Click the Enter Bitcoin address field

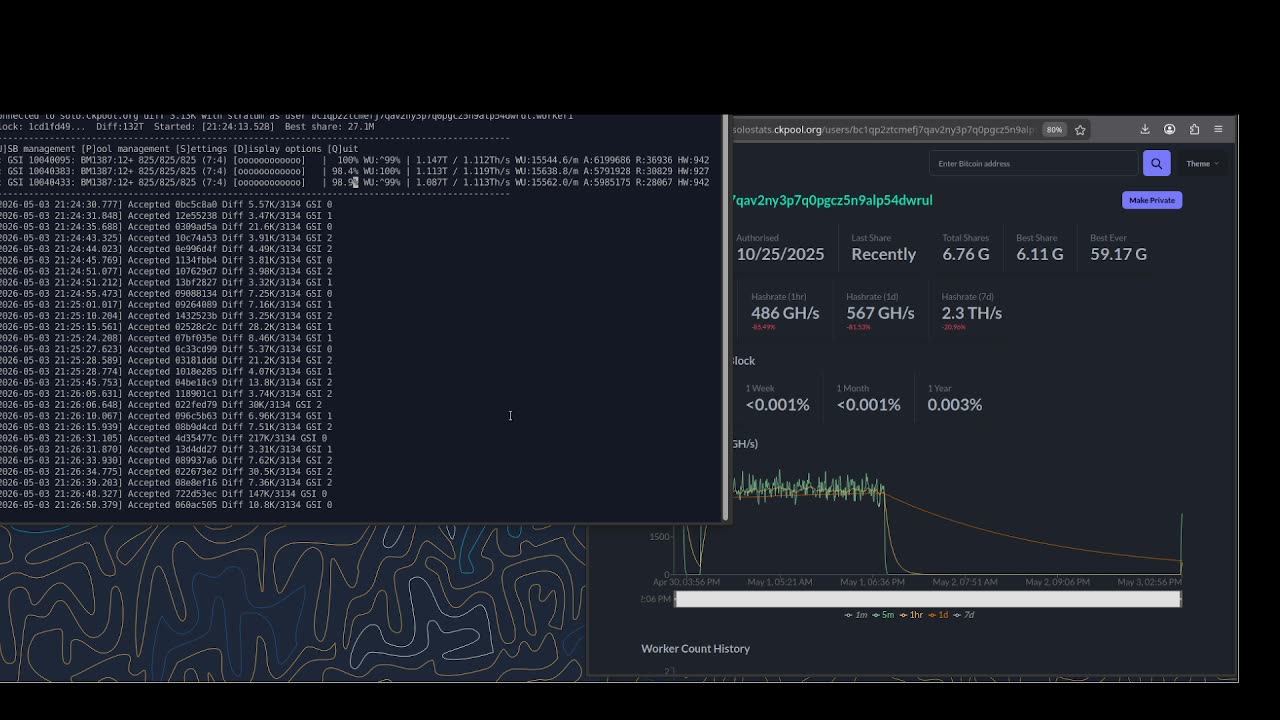point(1034,163)
